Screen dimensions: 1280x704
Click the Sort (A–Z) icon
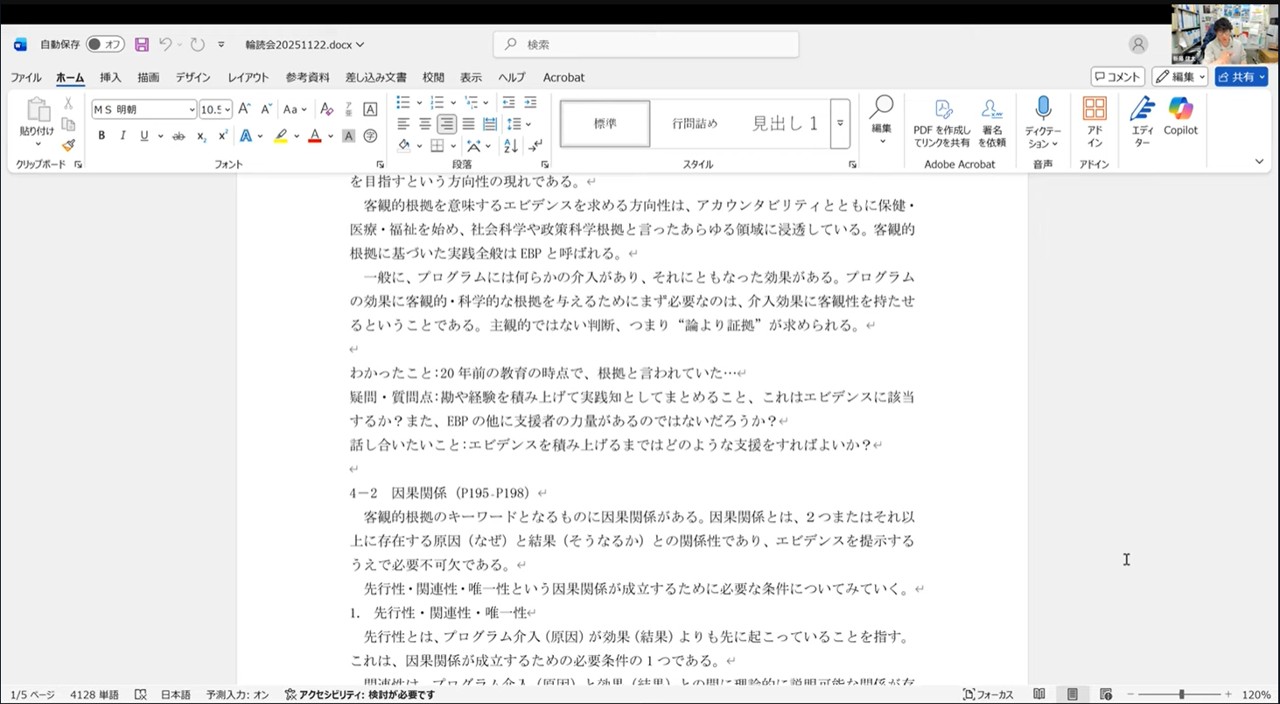point(510,146)
